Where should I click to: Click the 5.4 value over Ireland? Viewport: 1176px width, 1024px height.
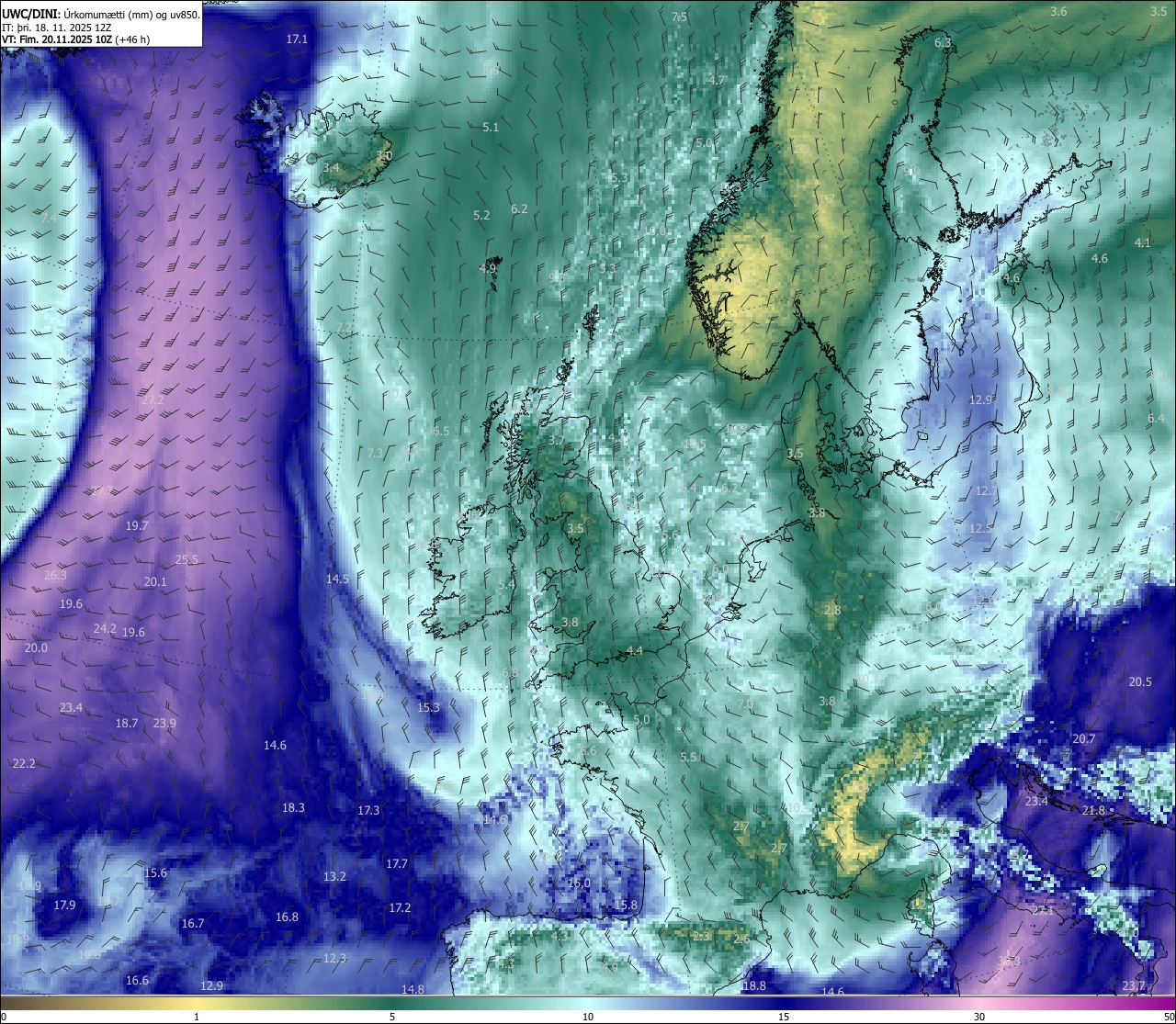506,585
